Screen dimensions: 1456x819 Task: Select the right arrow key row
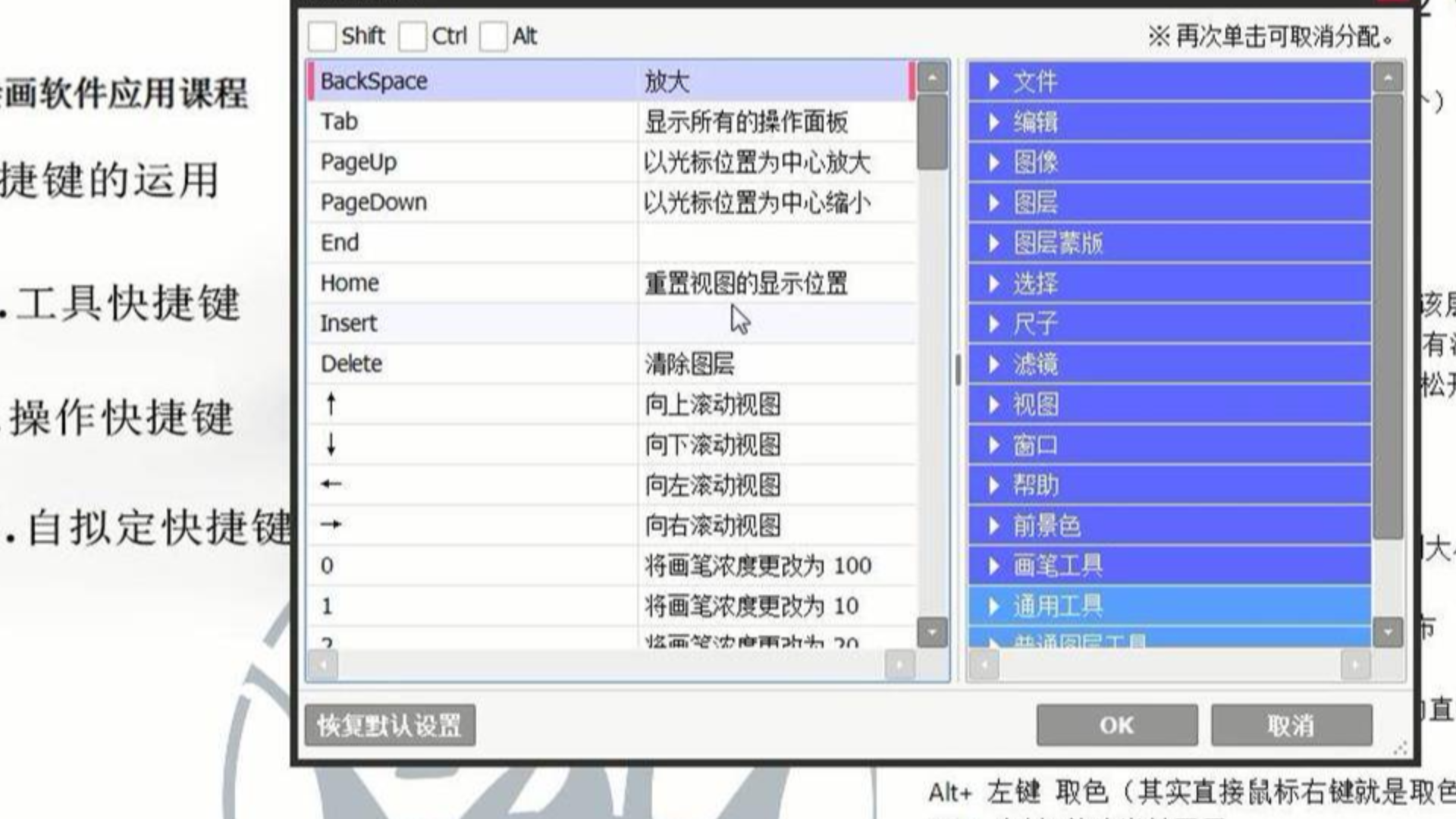pos(612,526)
